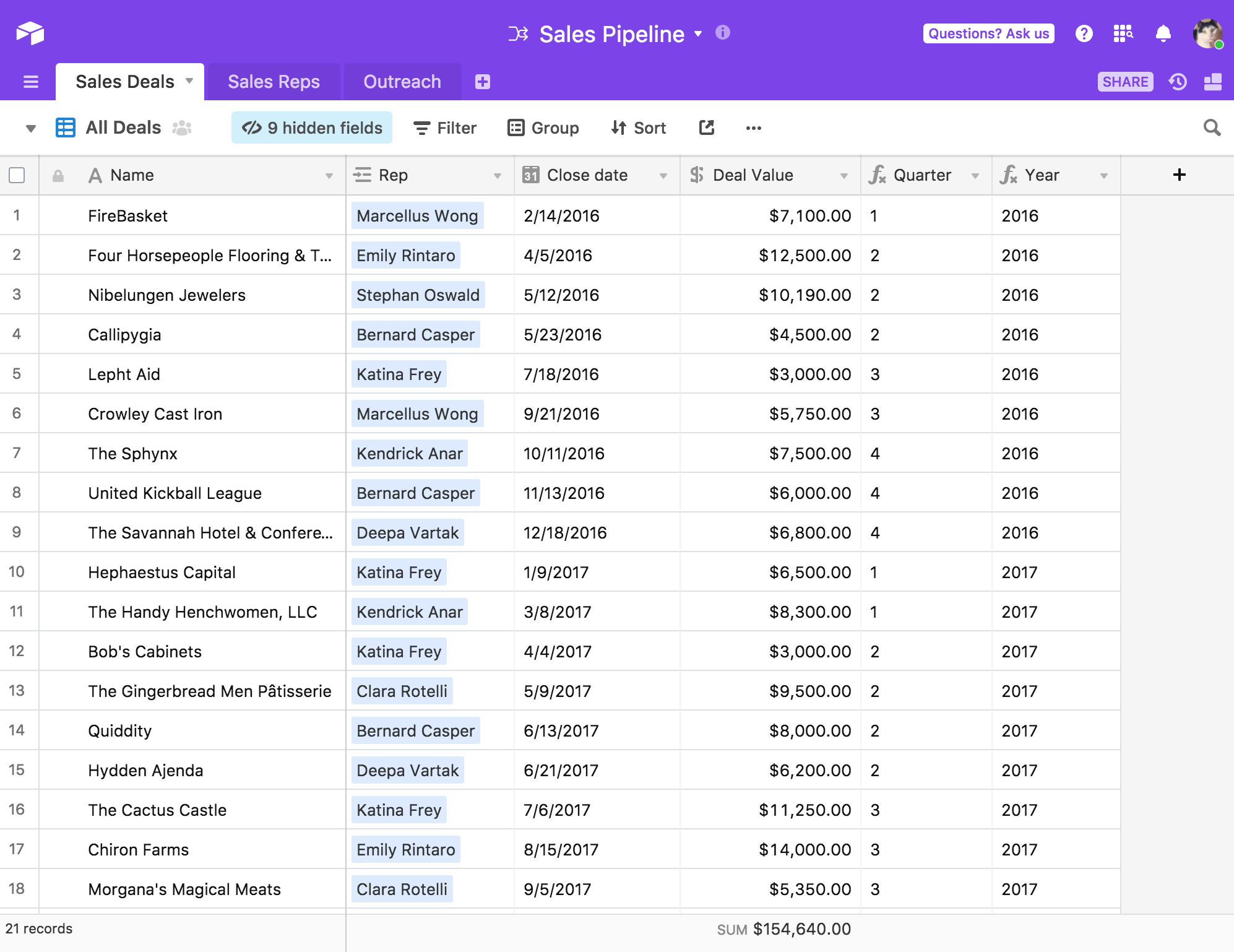Open Rep column dropdown arrow
1234x952 pixels.
point(498,176)
